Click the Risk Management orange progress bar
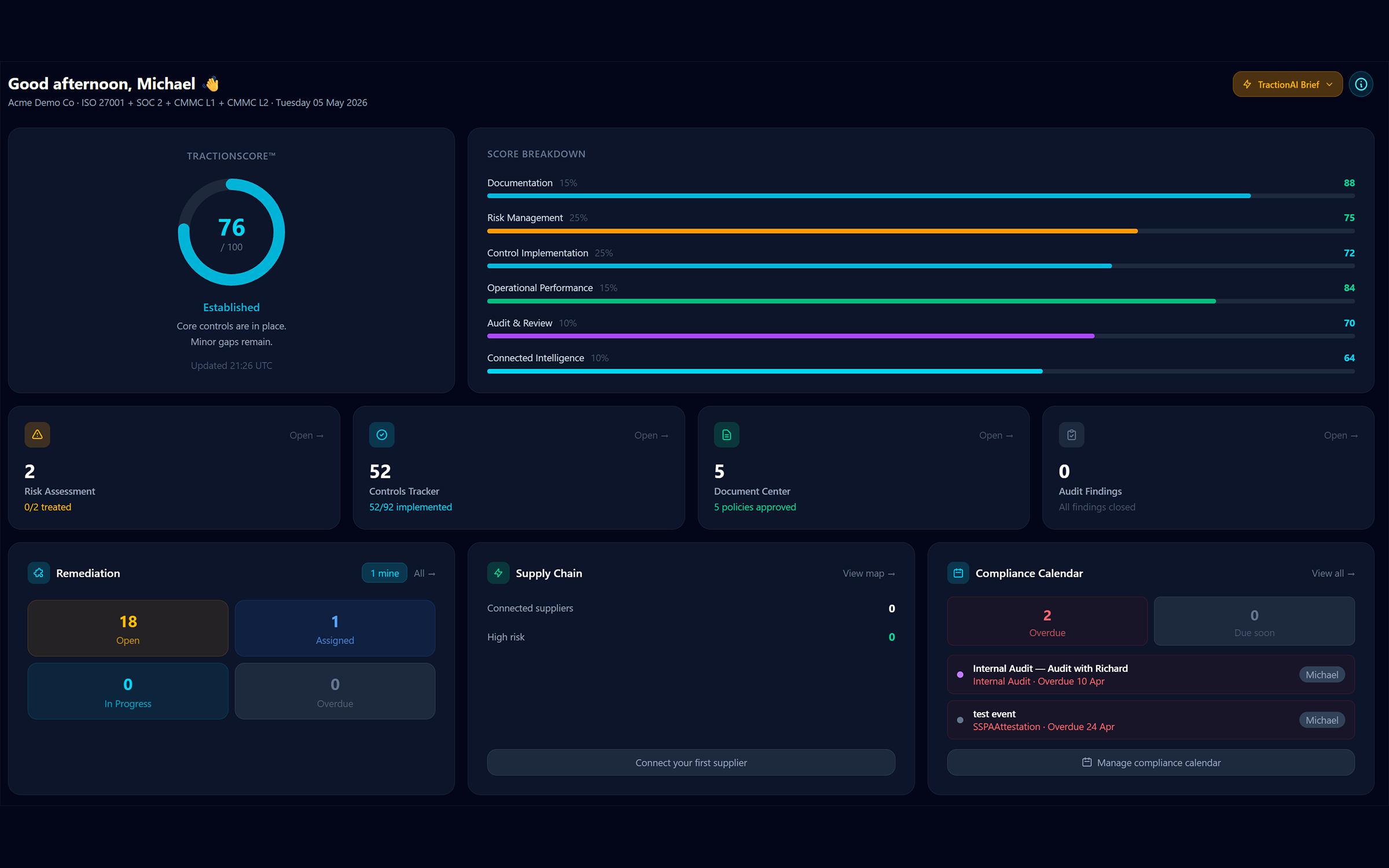1389x868 pixels. pos(921,231)
